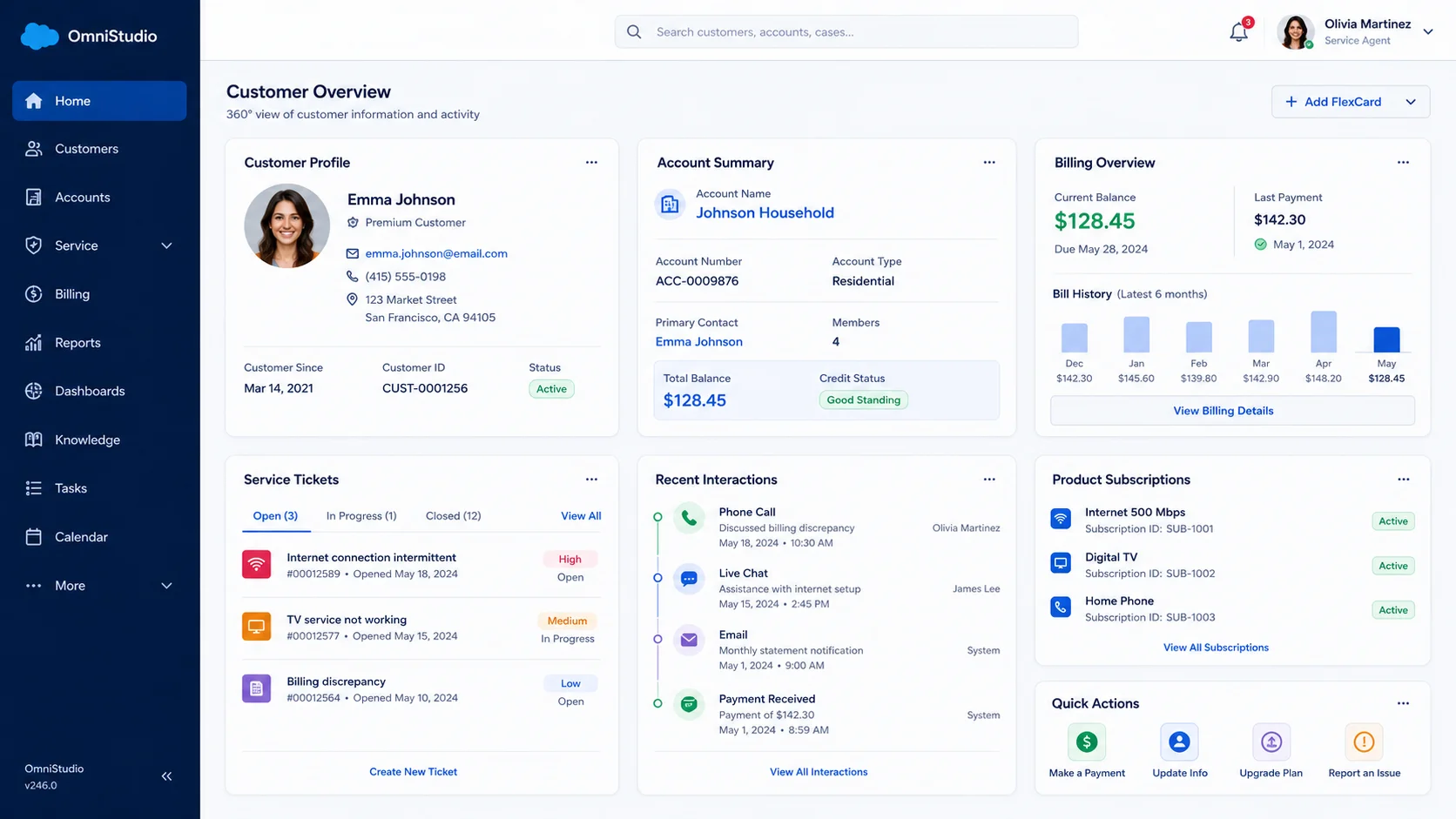Click the Email interaction envelope icon
Image resolution: width=1456 pixels, height=819 pixels.
click(689, 640)
